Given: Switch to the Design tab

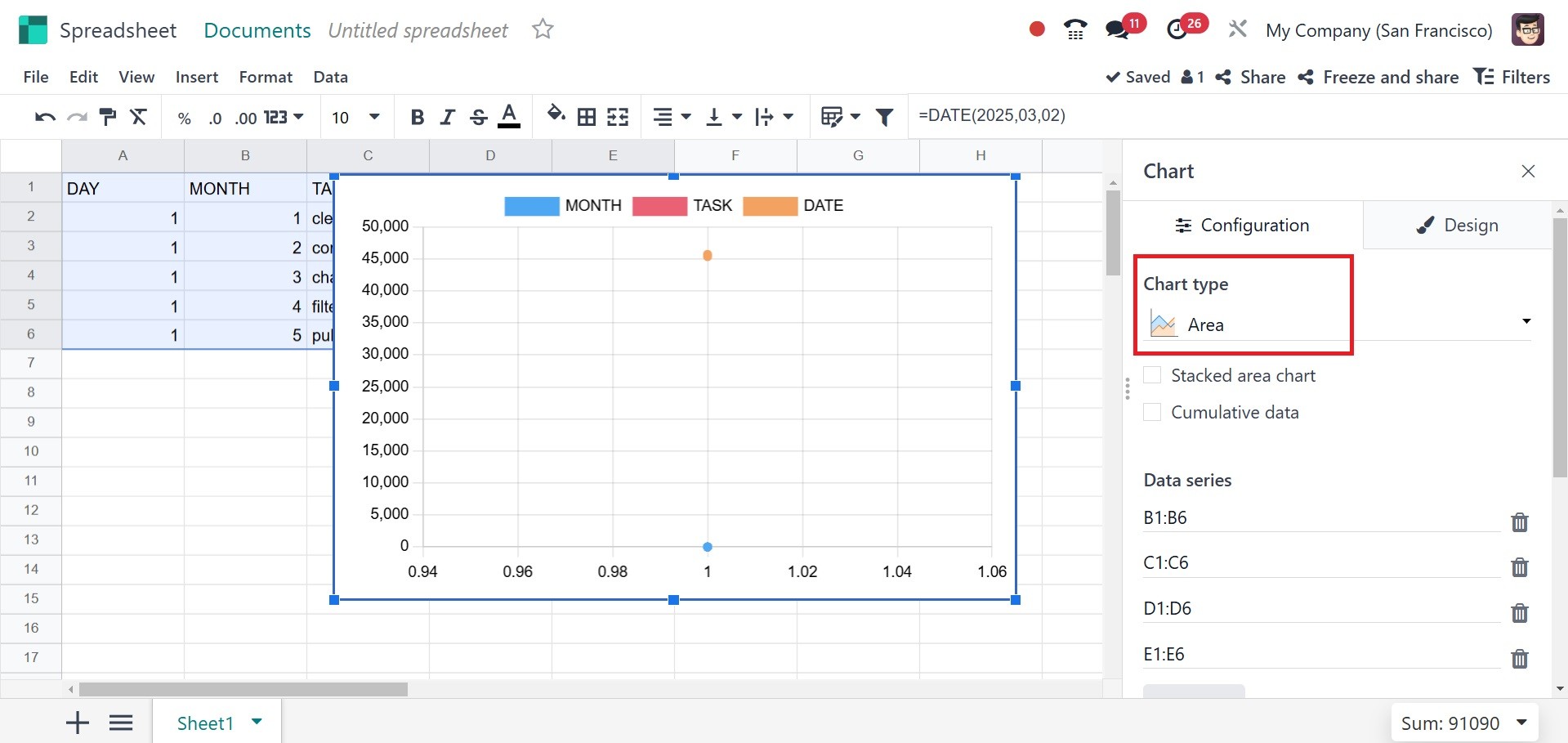Looking at the screenshot, I should click(x=1458, y=225).
